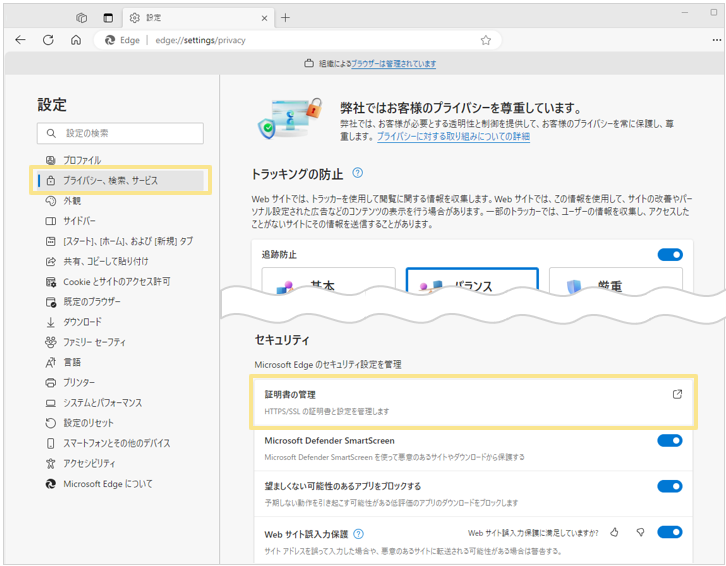The width and height of the screenshot is (726, 566).
Task: Click the favorites star icon in address bar
Action: pyautogui.click(x=486, y=40)
